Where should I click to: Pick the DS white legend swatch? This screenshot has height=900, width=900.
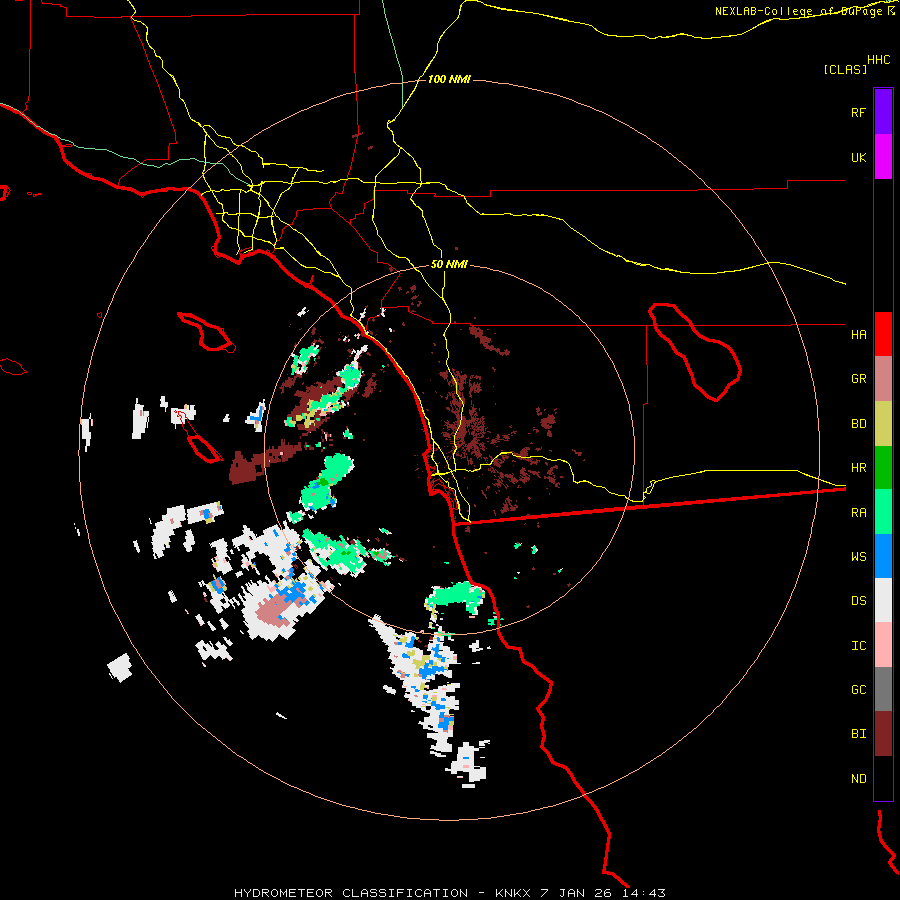pos(883,600)
